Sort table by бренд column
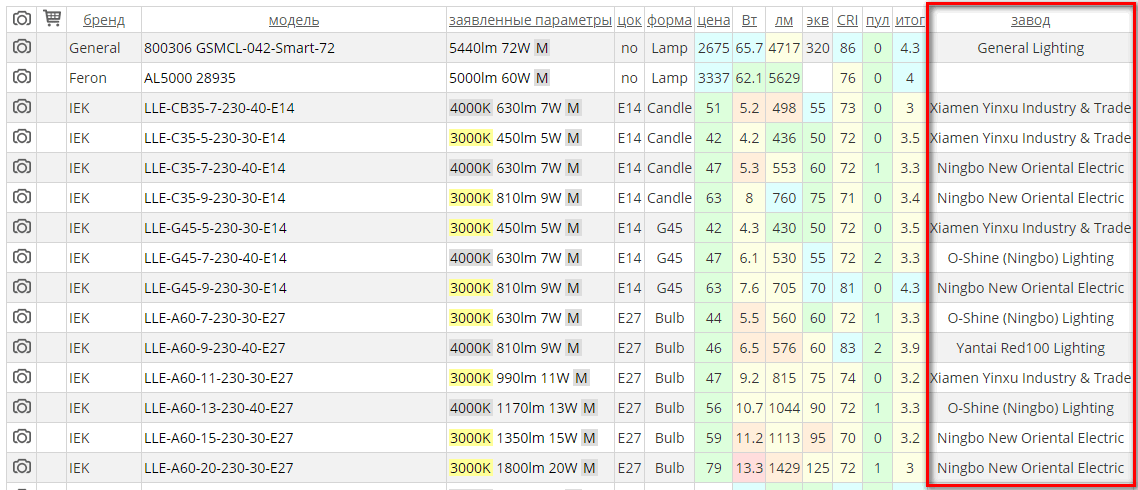The width and height of the screenshot is (1138, 490). [104, 20]
